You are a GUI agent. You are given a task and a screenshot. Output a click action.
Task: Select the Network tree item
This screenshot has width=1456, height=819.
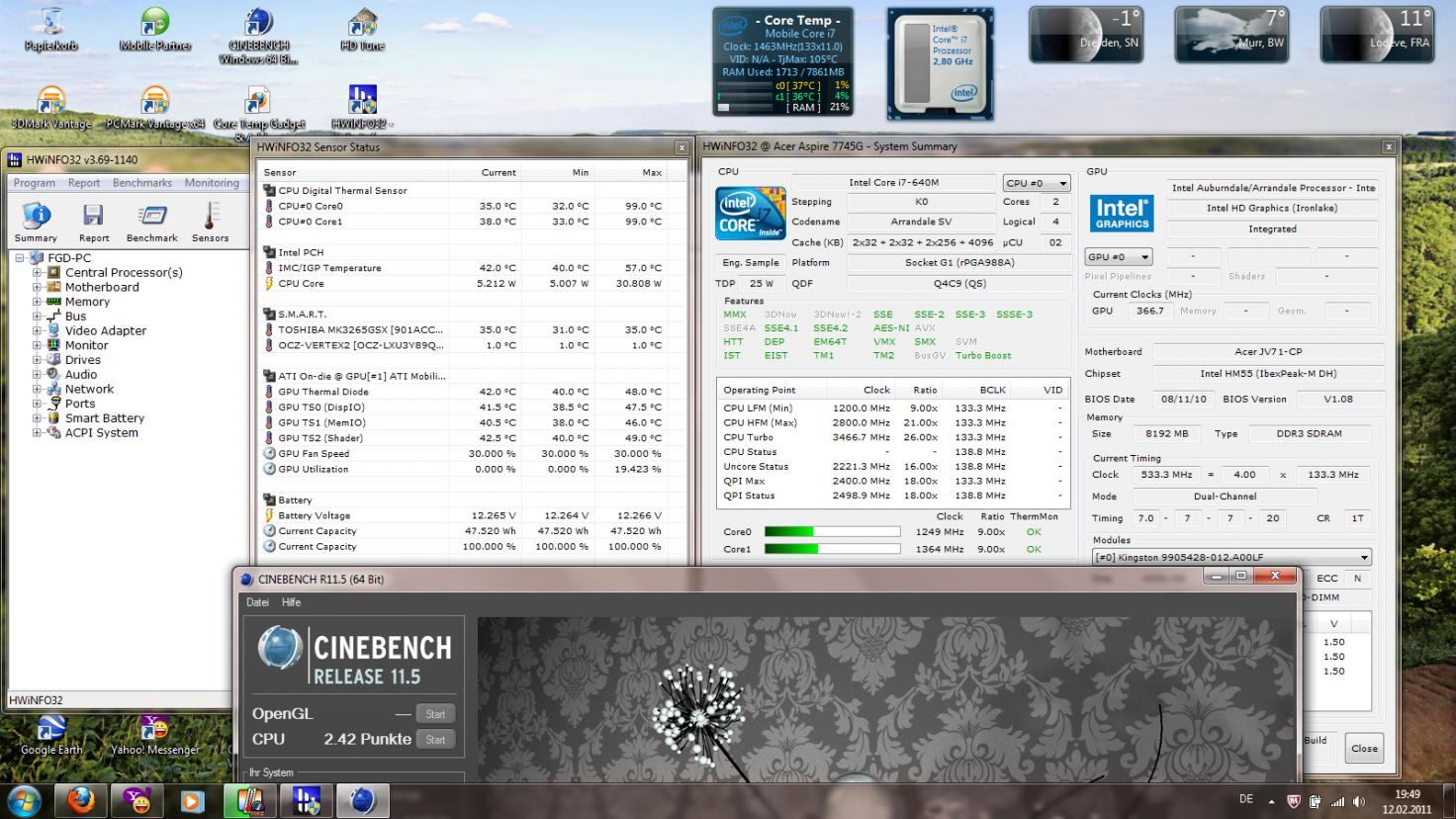point(89,390)
